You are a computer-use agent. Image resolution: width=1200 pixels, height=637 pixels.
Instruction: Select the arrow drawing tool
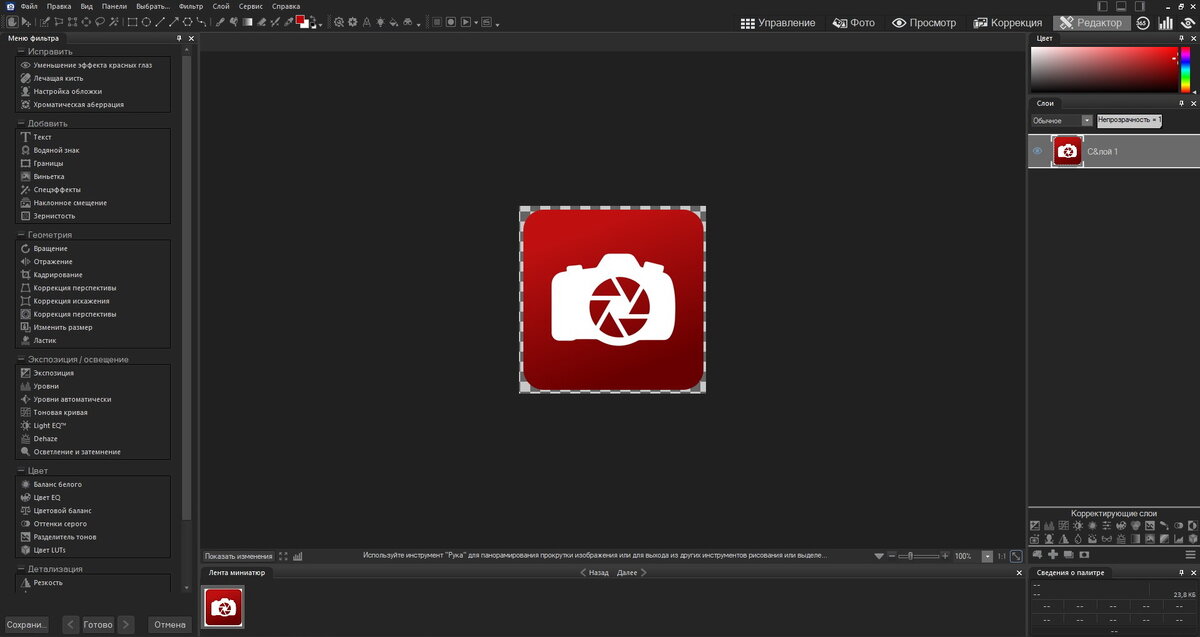pyautogui.click(x=174, y=21)
